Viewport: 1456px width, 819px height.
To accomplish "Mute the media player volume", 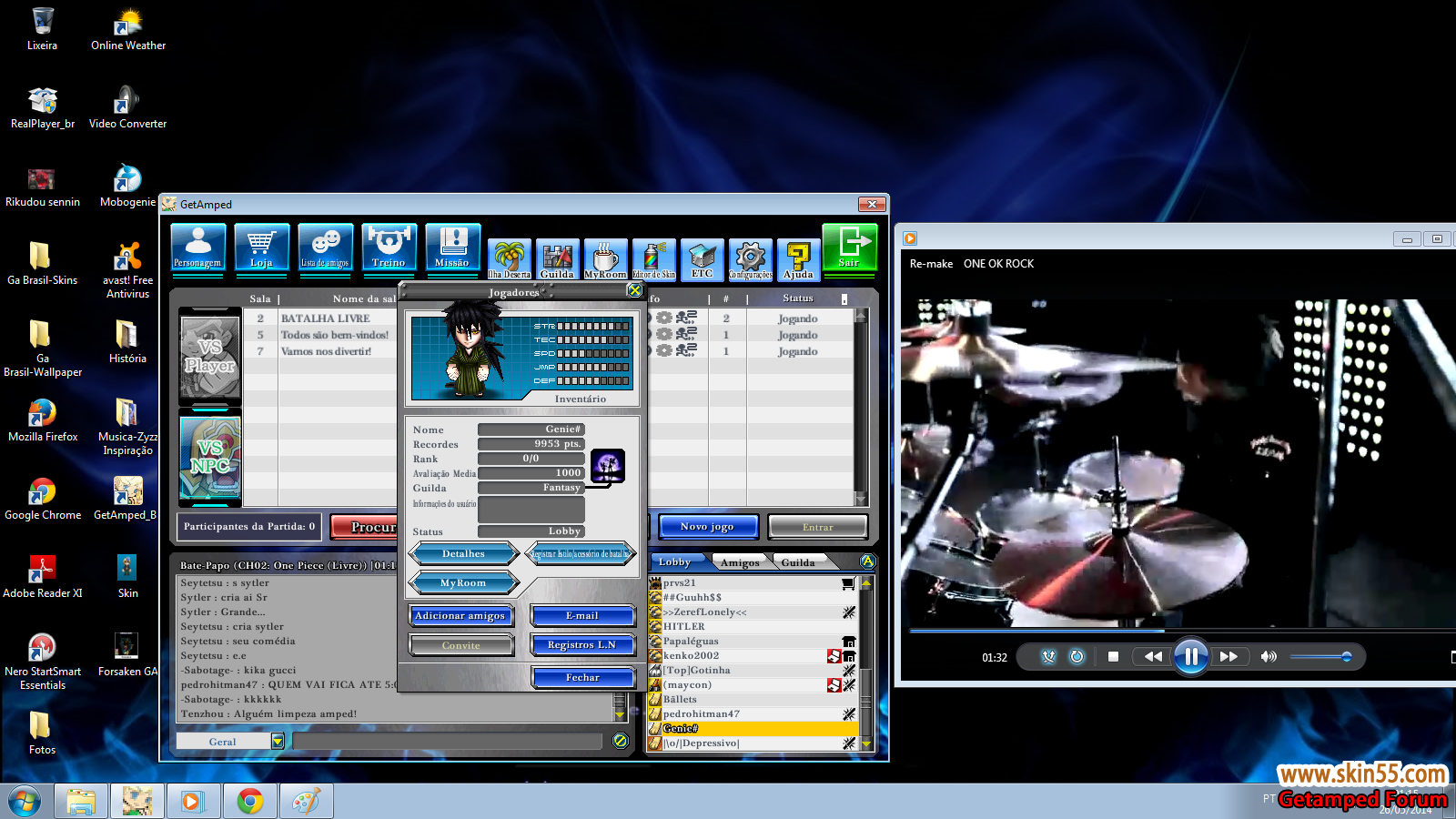I will click(x=1269, y=656).
